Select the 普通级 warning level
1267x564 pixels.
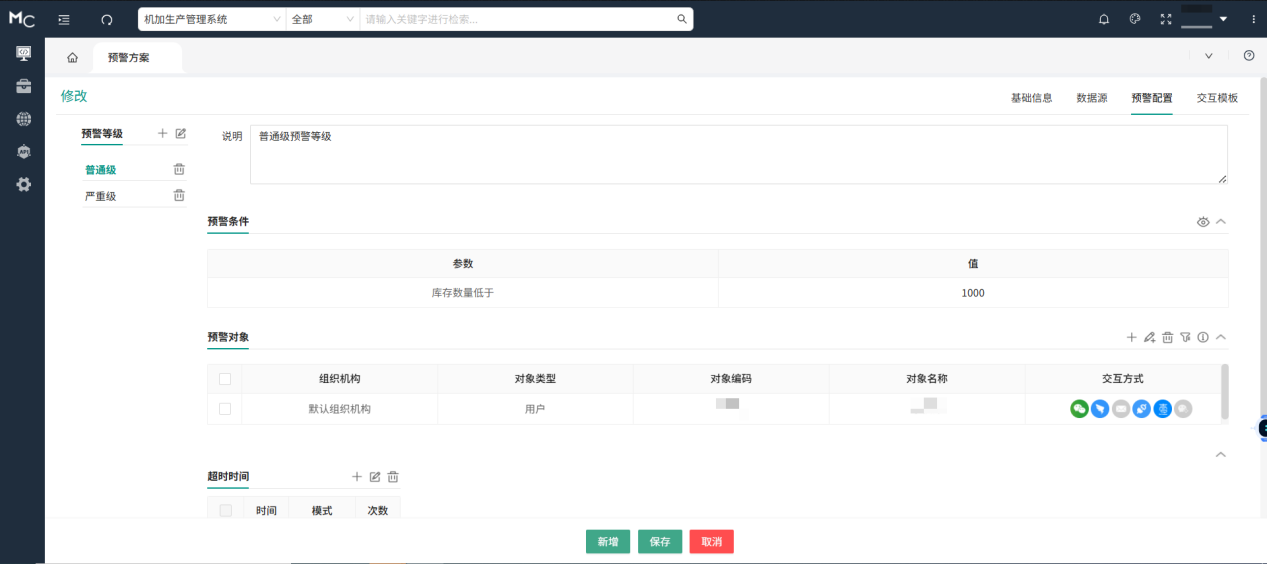(101, 170)
